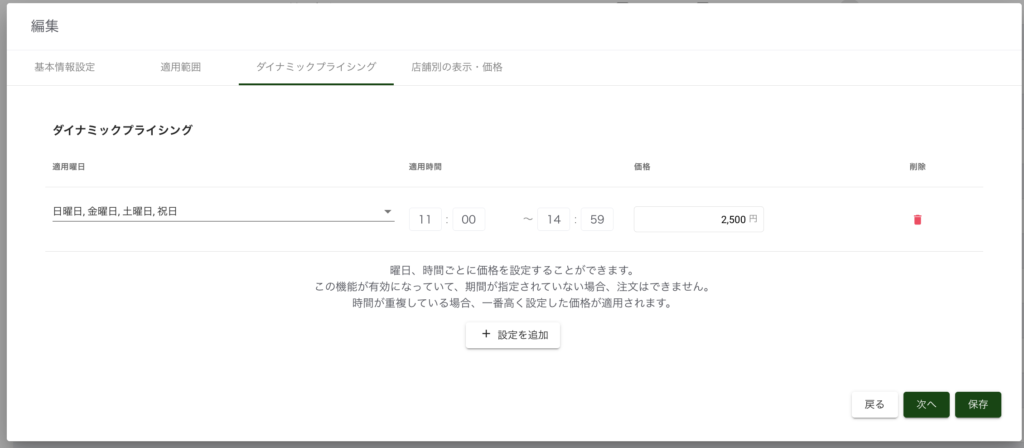1024x448 pixels.
Task: Click the 削除 column header
Action: click(917, 167)
